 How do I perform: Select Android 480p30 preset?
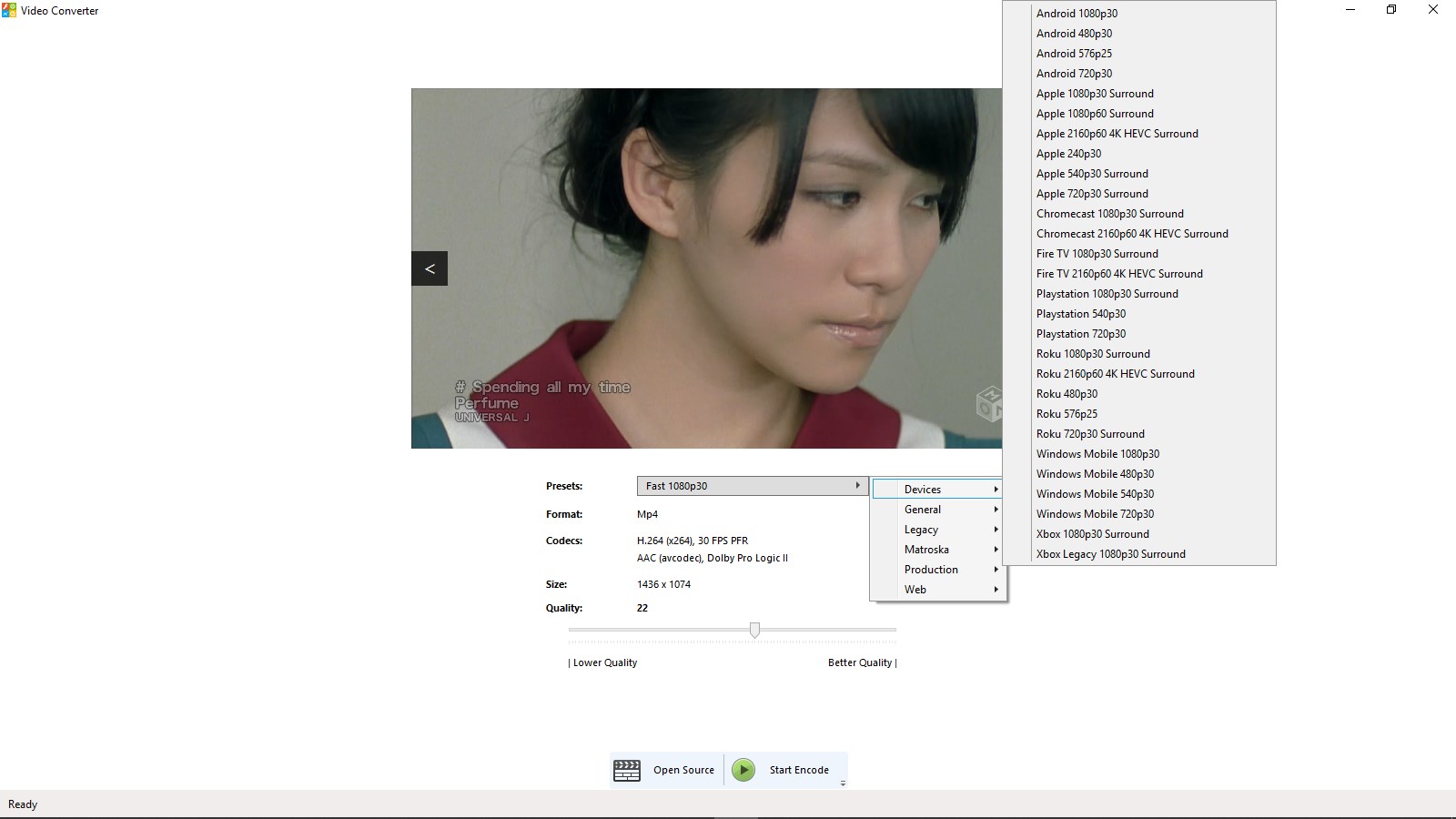[x=1139, y=34]
